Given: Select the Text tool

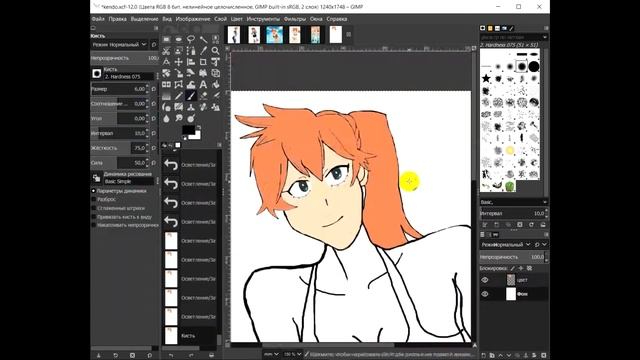Looking at the screenshot, I should 203,84.
